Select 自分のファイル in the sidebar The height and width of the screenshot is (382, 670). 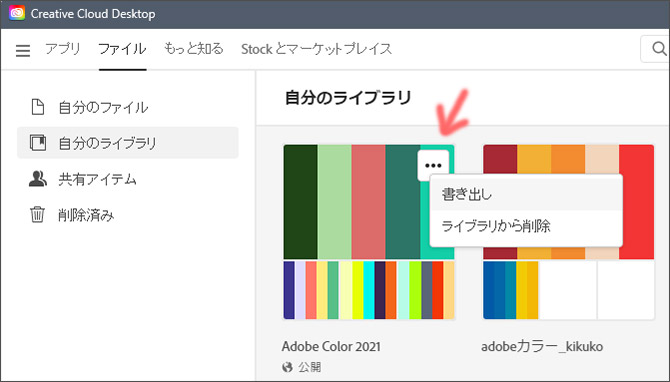[x=128, y=107]
